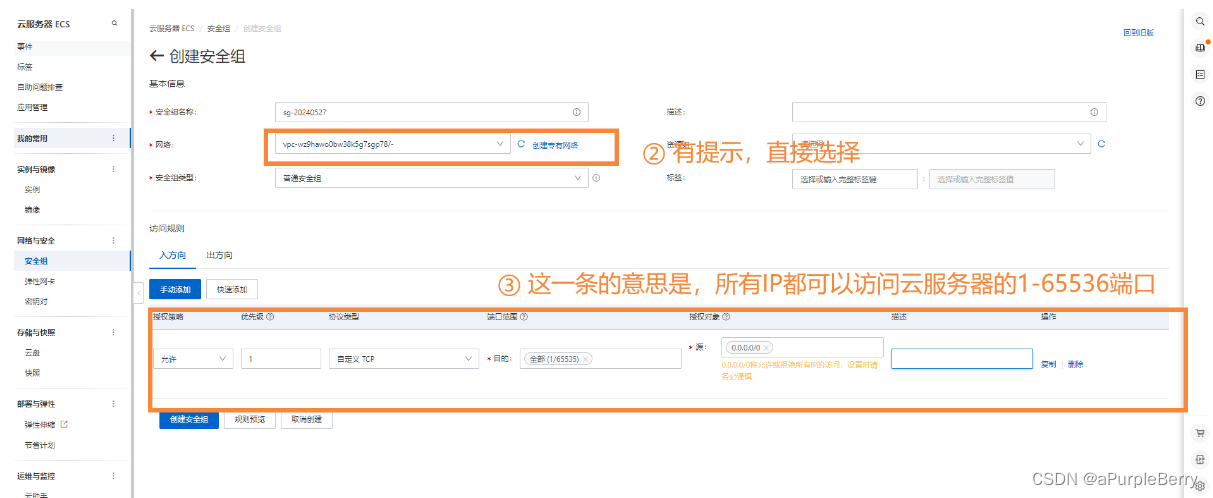Open the 实例与镜像 more-options dots
1213x498 pixels.
113,169
